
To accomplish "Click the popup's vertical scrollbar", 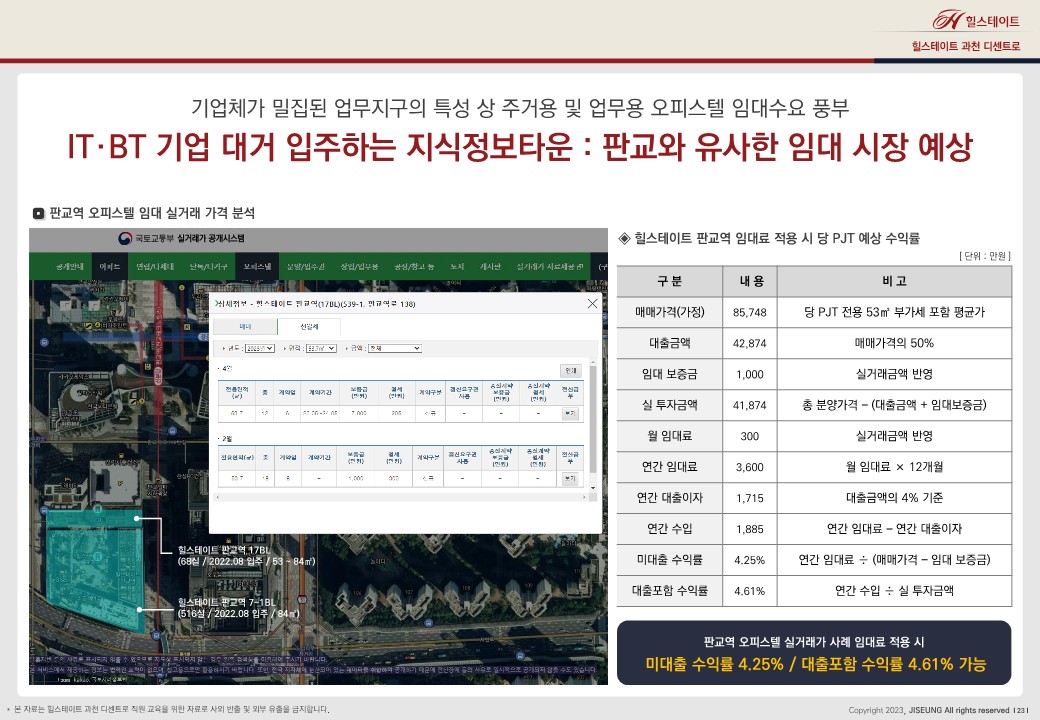I will click(x=595, y=420).
